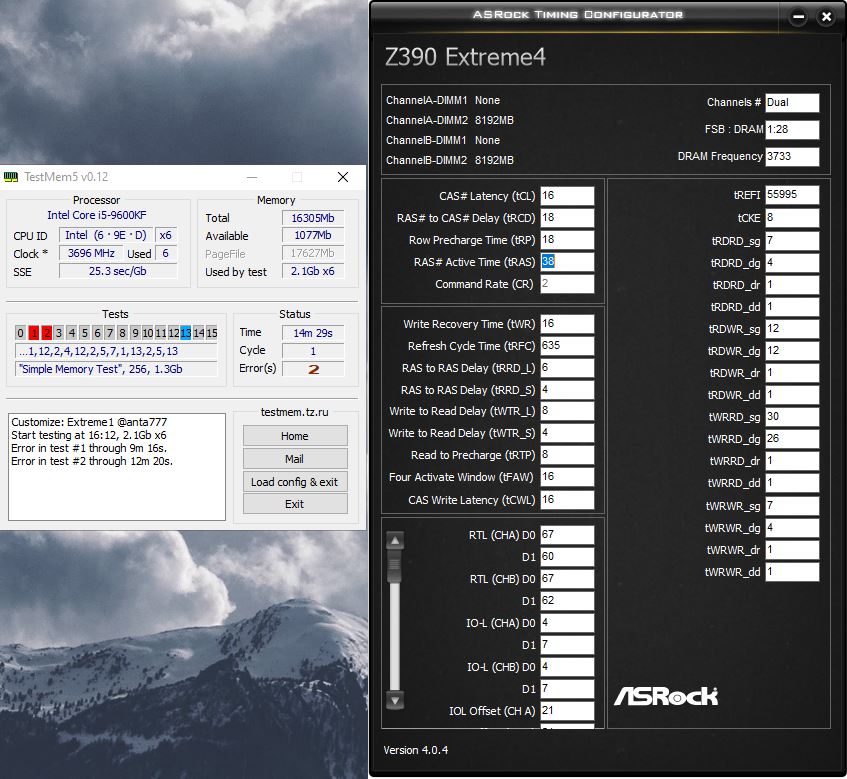Click the tWRRD_dg value field
Image resolution: width=847 pixels, height=779 pixels.
792,439
